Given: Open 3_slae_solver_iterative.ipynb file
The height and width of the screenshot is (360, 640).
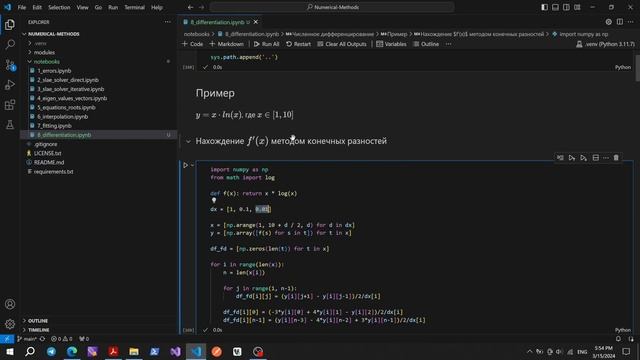Looking at the screenshot, I should tap(70, 89).
